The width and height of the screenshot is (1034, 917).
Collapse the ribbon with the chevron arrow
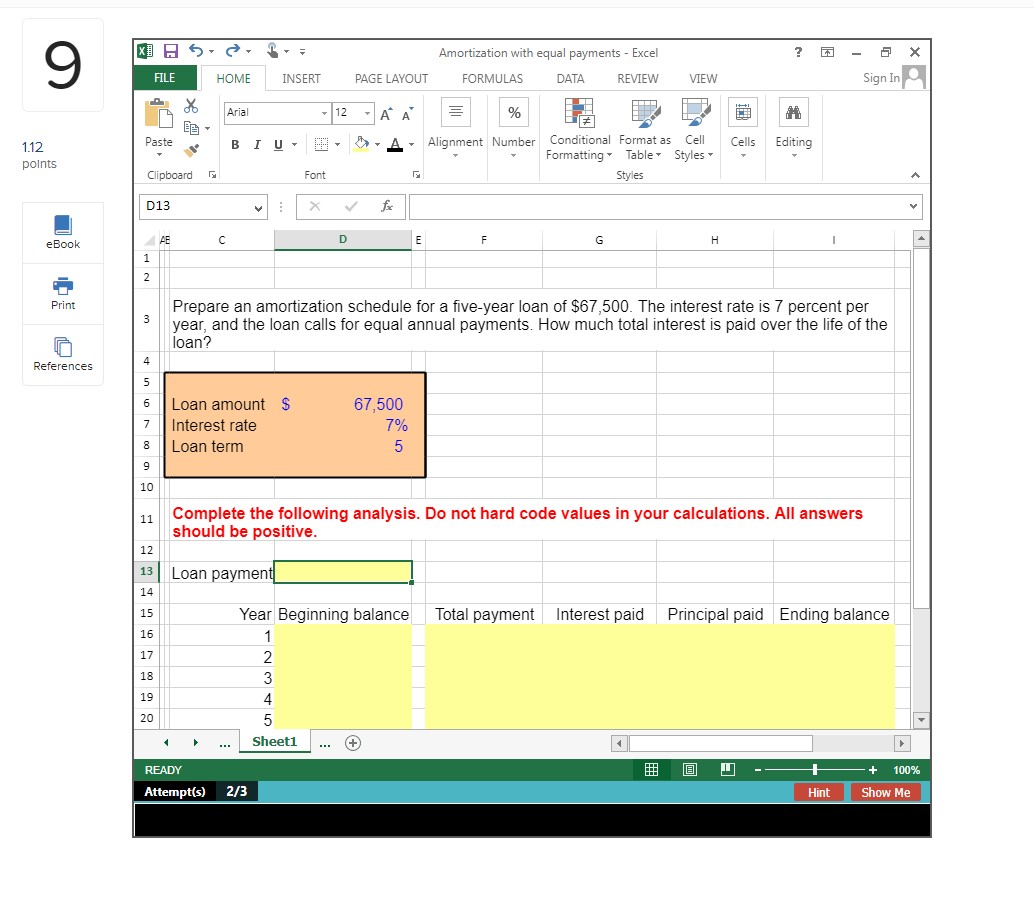coord(914,175)
